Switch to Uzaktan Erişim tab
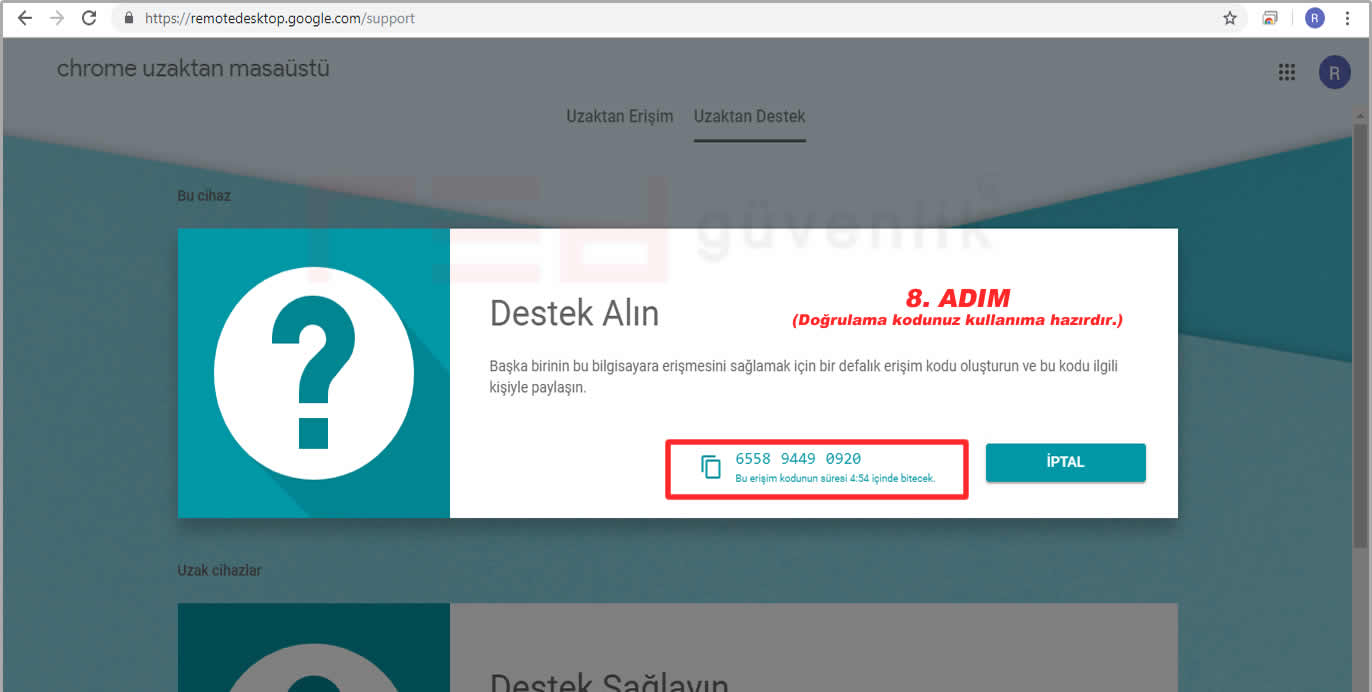 620,116
